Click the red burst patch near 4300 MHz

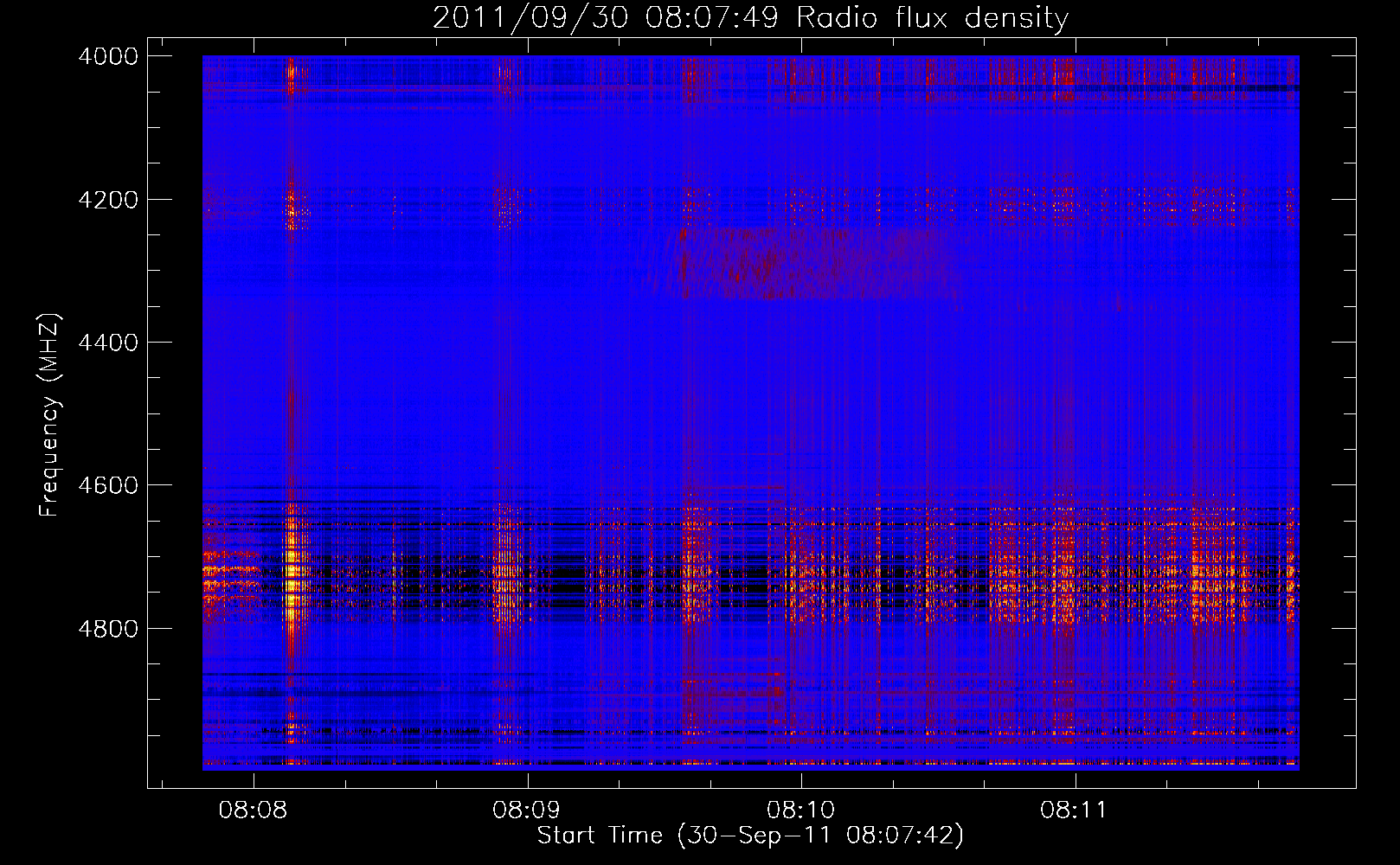click(x=805, y=263)
